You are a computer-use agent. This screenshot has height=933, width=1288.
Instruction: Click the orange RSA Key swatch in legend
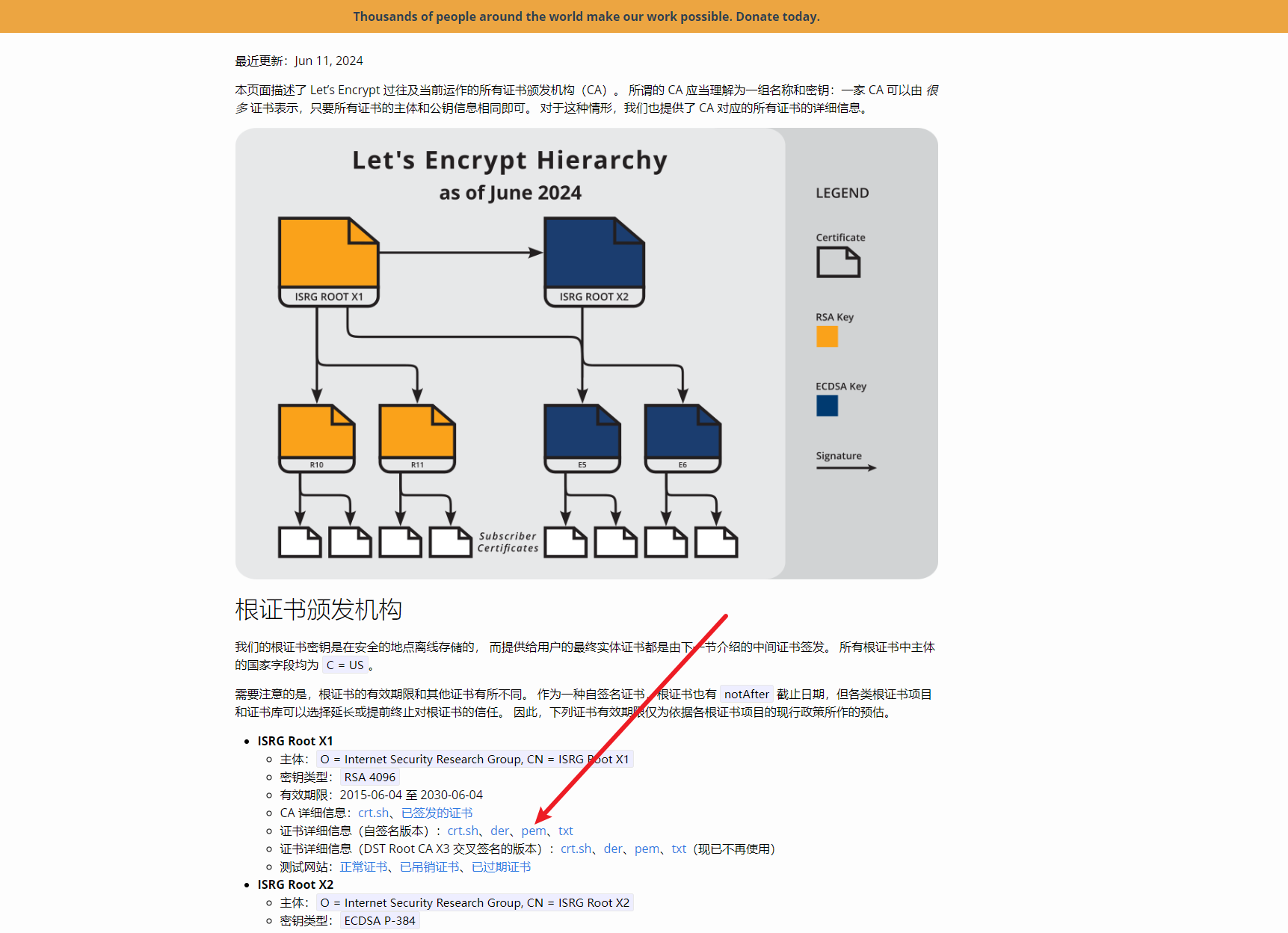coord(827,336)
